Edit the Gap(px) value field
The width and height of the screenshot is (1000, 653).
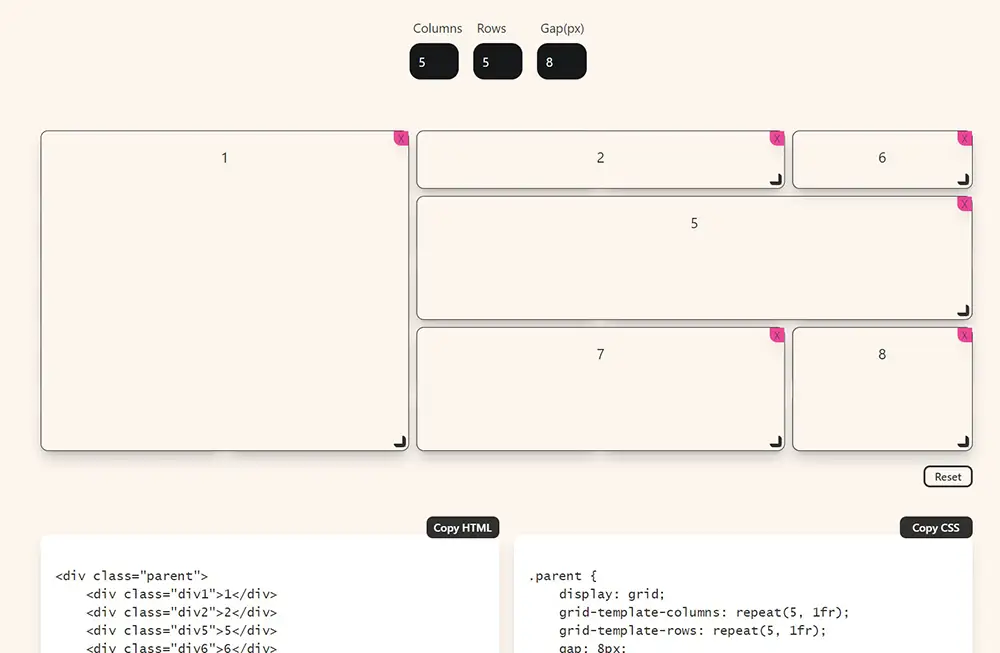point(561,62)
